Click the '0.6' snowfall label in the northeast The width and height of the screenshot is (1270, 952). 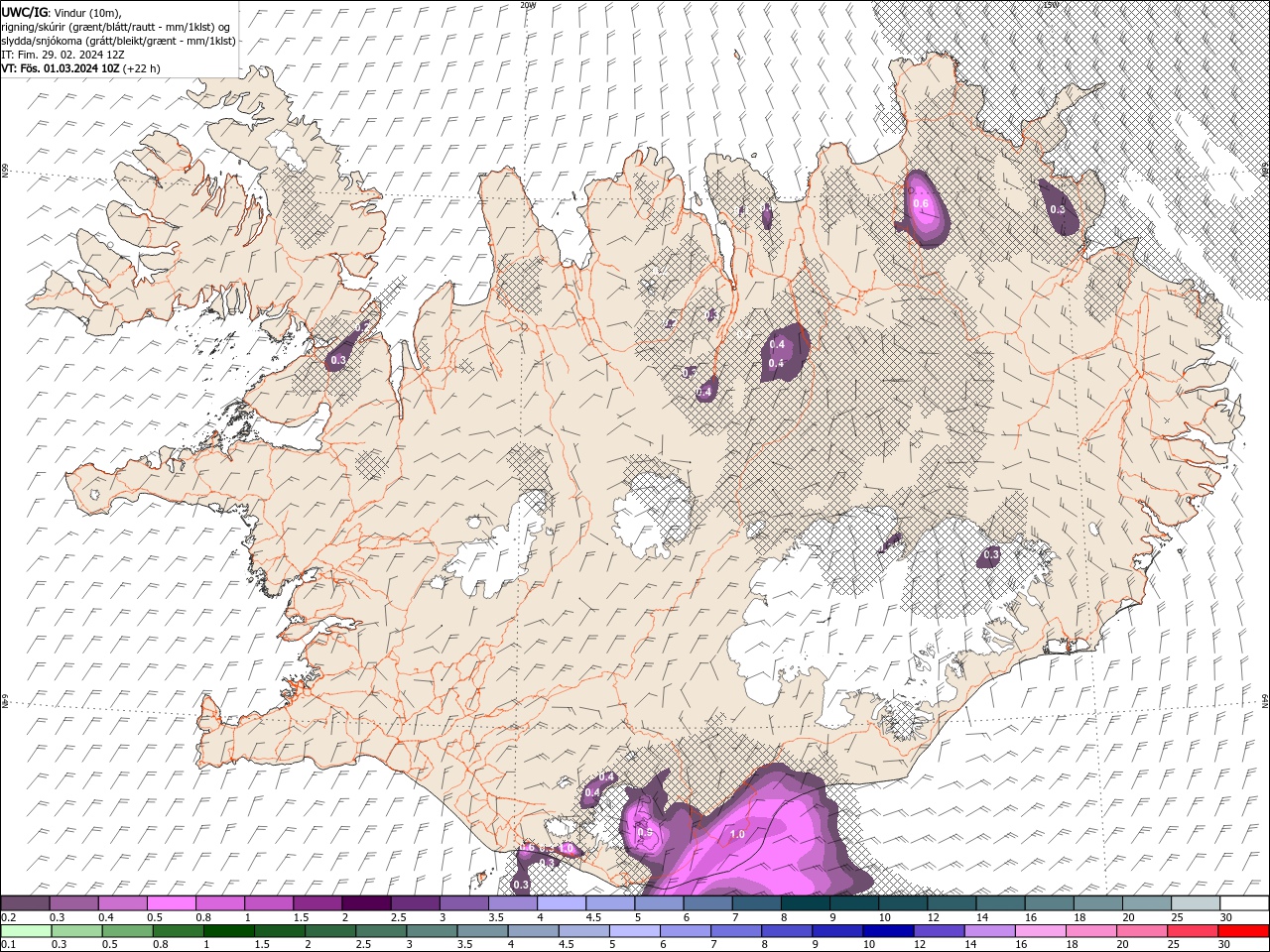click(x=920, y=204)
